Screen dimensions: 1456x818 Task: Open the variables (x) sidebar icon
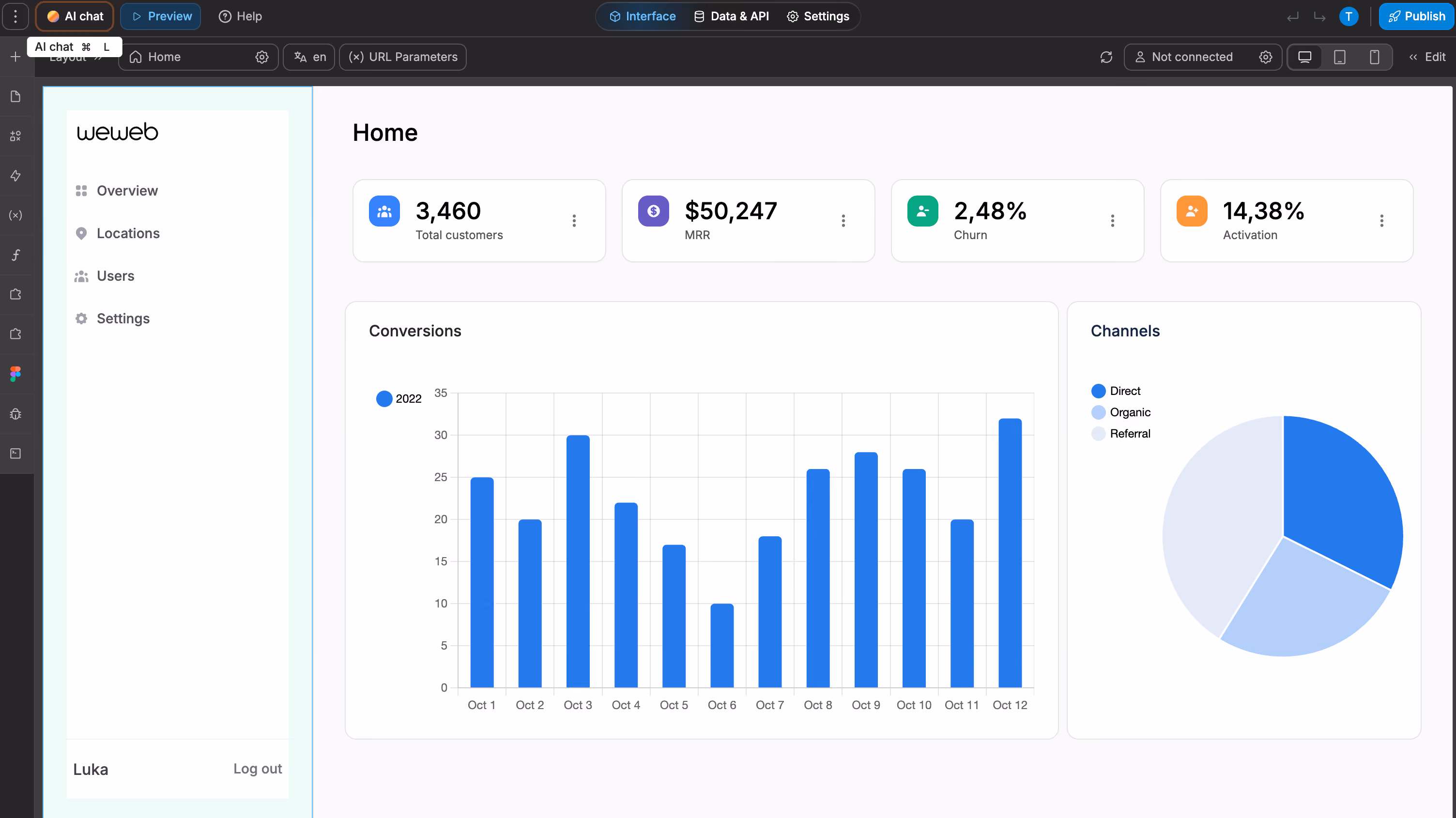click(16, 215)
